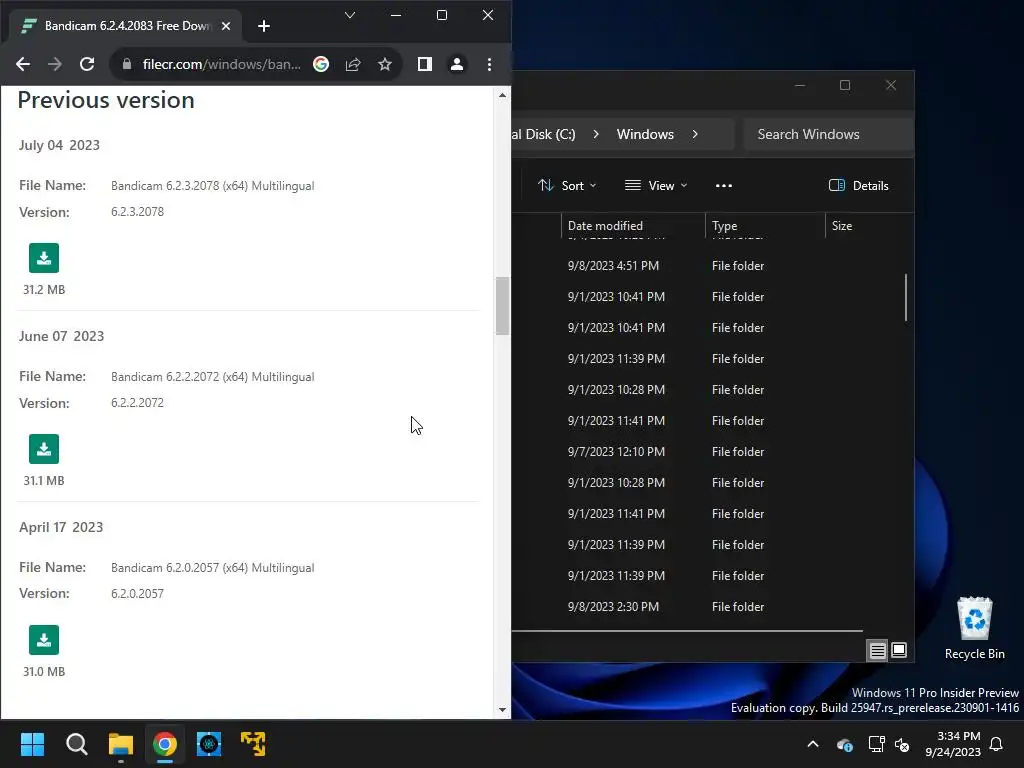Open the Google icon in the address bar

coord(321,64)
